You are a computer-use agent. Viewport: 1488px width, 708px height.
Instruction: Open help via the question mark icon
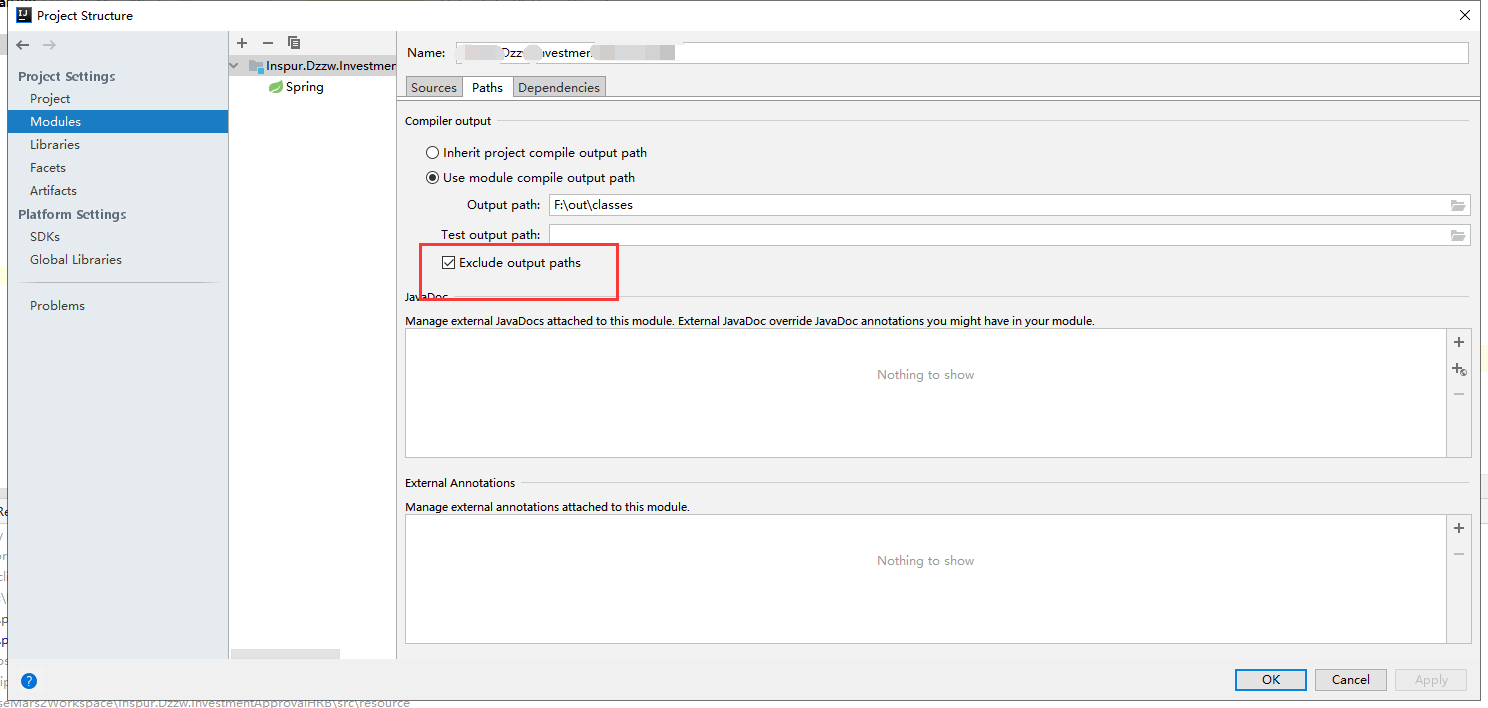pyautogui.click(x=28, y=680)
